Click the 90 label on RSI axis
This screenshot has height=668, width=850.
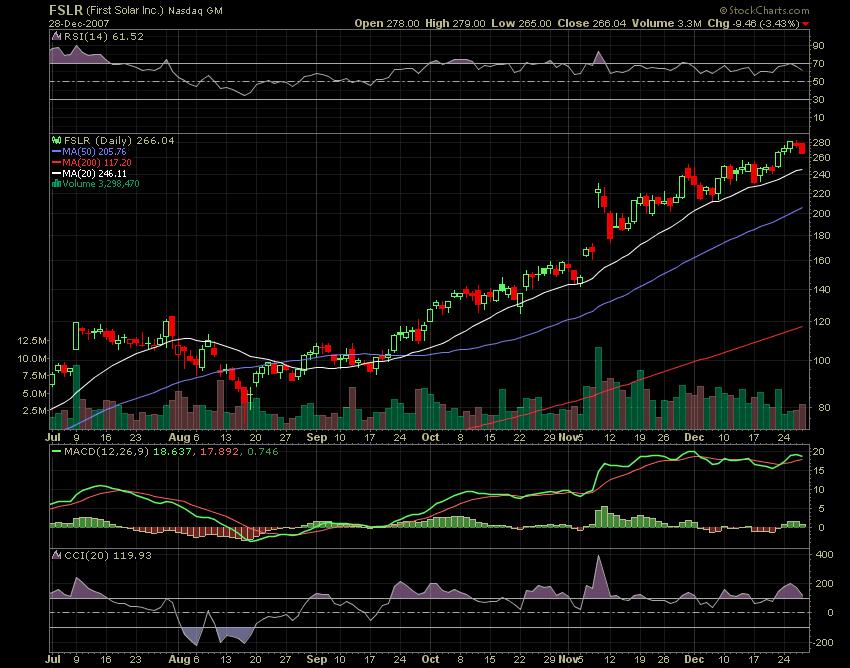pyautogui.click(x=819, y=46)
